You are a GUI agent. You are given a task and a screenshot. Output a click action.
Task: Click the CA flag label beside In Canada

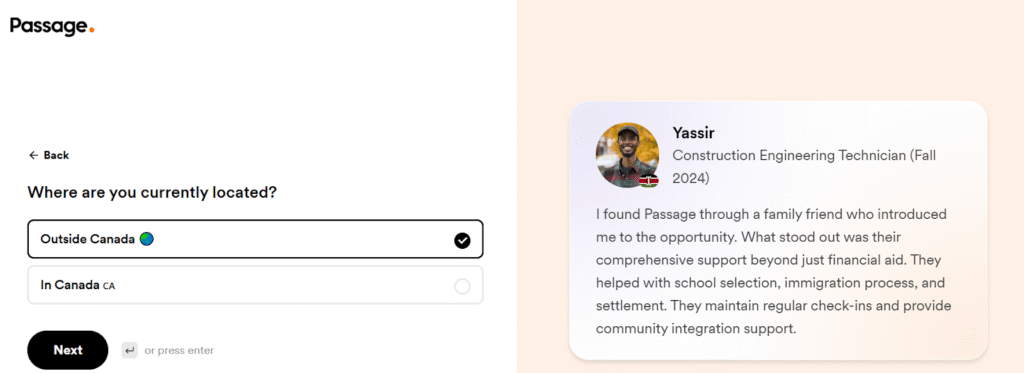coord(109,285)
